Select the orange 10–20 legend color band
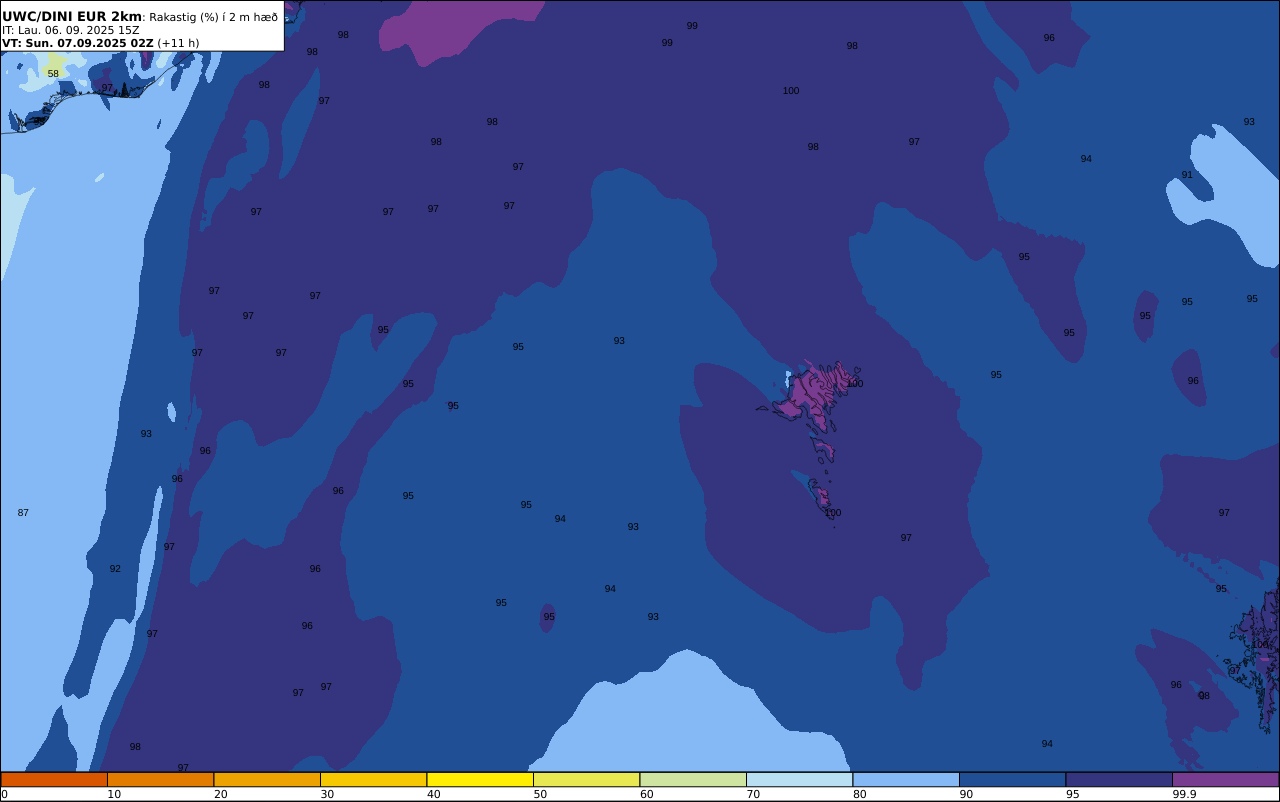Image resolution: width=1280 pixels, height=802 pixels. point(160,779)
